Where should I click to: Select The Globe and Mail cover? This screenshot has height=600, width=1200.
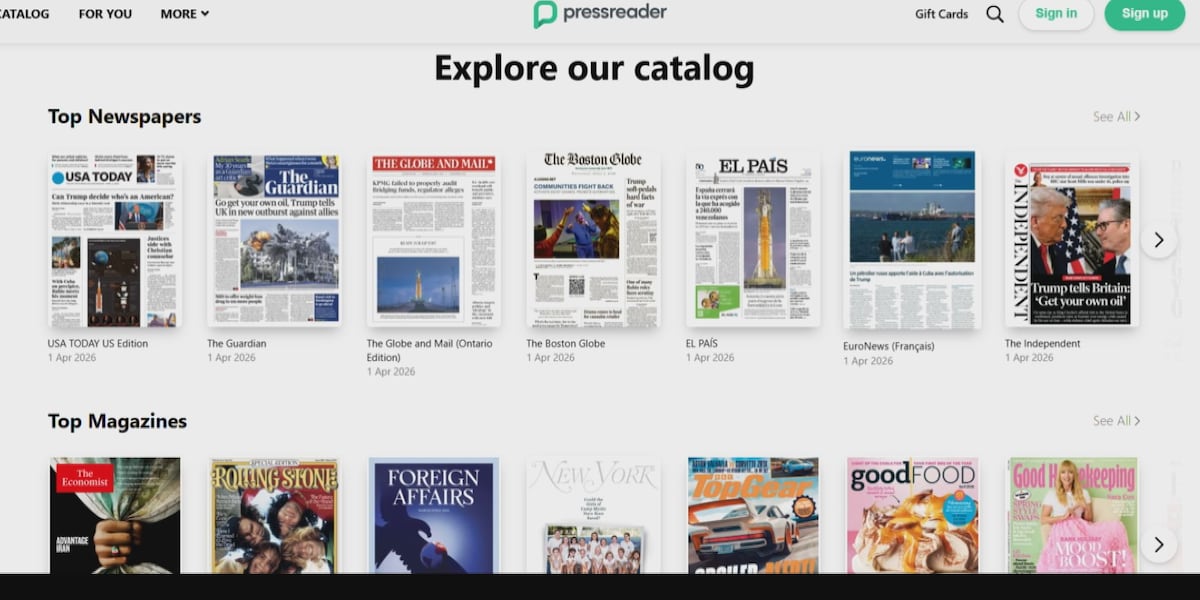433,240
